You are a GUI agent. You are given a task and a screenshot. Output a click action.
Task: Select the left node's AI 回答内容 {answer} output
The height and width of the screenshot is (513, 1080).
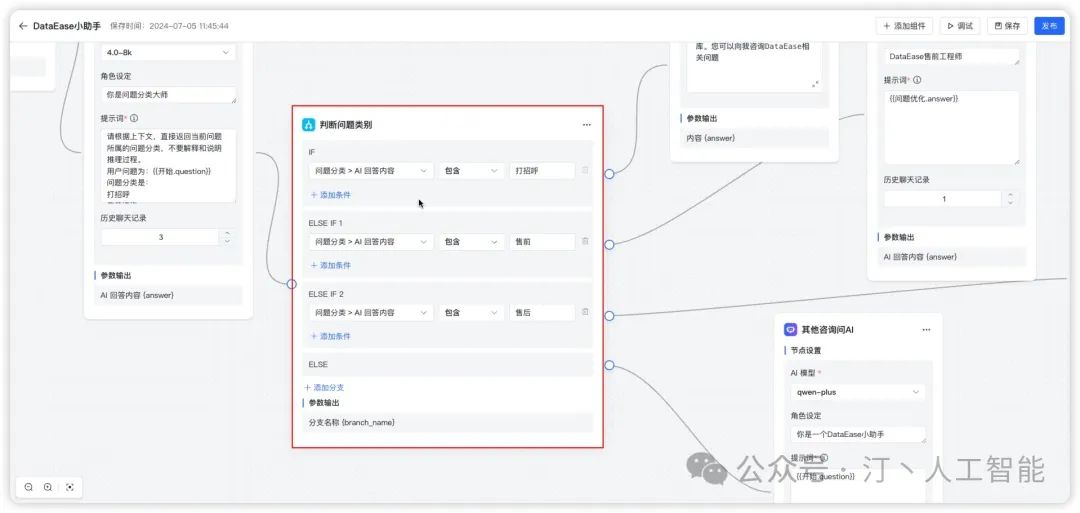click(137, 295)
